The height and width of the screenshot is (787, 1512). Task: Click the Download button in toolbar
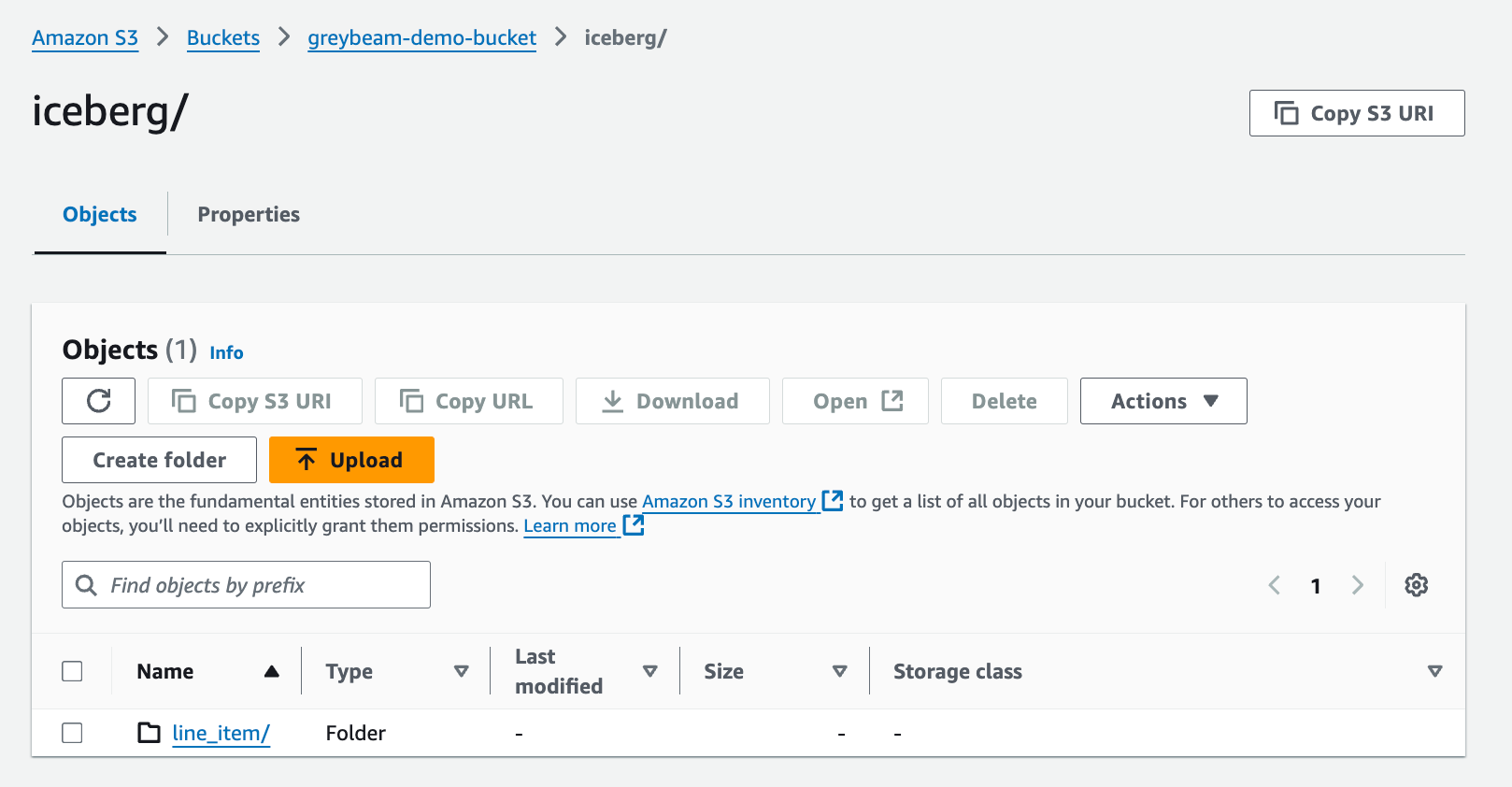coord(672,401)
